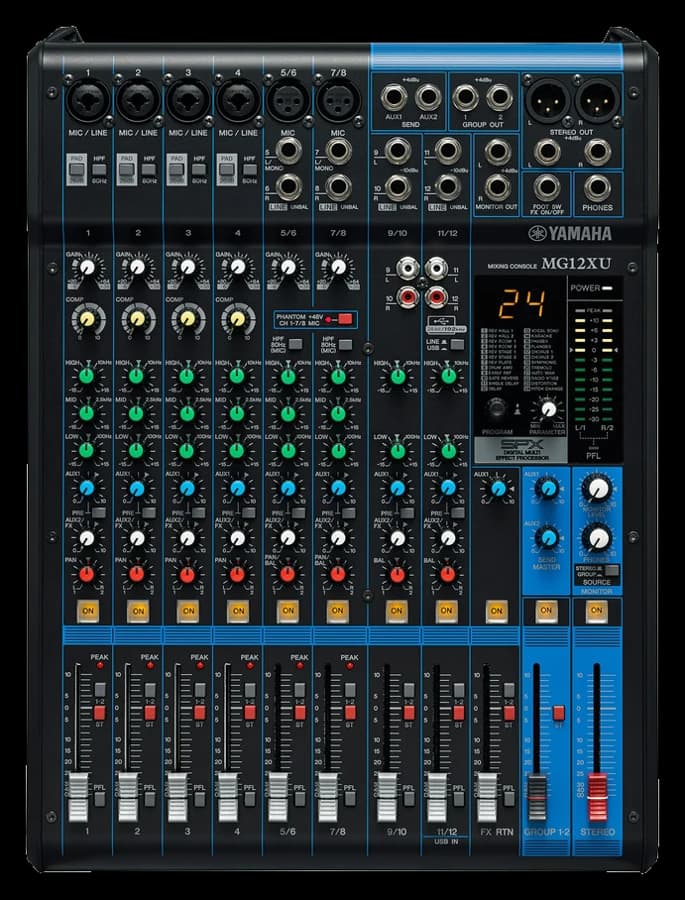Viewport: 685px width, 900px height.
Task: Click the SPX PARAMETER knob
Action: [549, 409]
